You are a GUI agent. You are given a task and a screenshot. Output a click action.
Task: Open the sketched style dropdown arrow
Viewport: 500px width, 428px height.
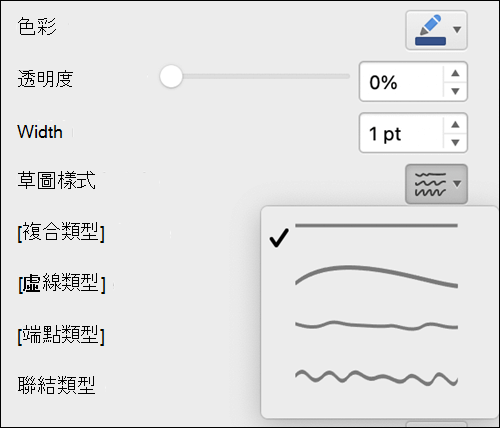click(457, 184)
